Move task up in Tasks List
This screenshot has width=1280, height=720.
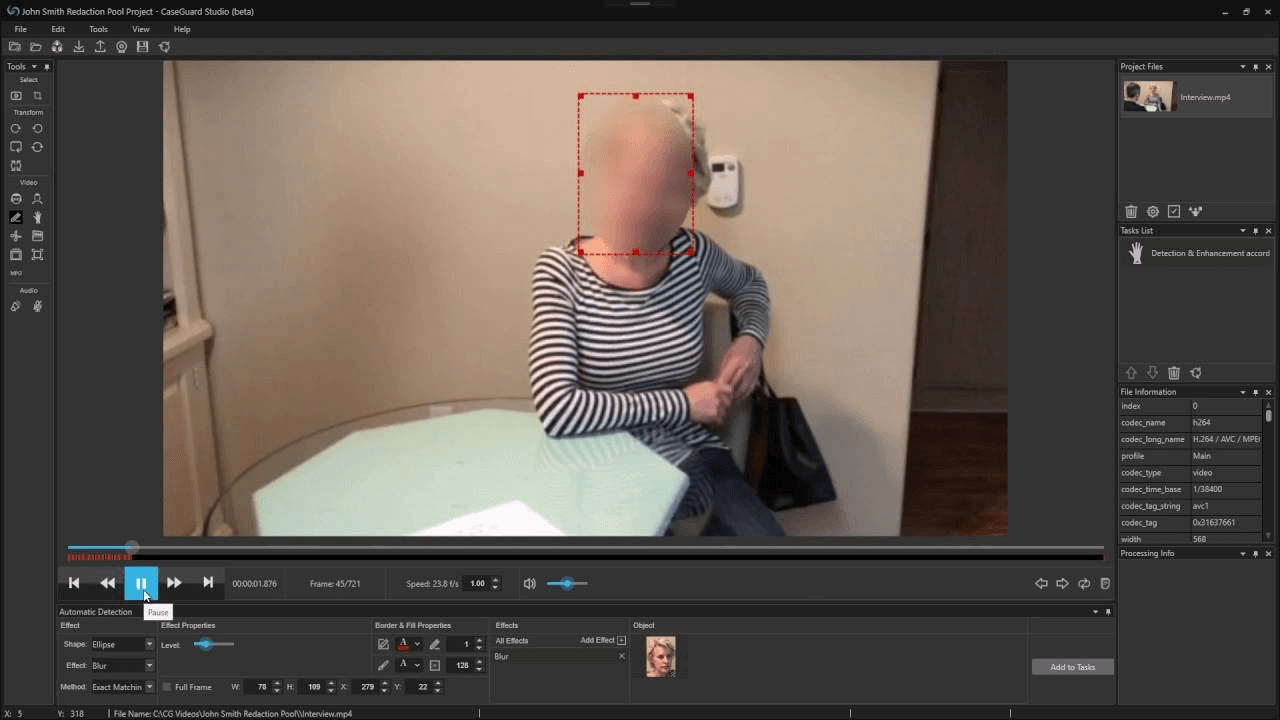point(1131,373)
